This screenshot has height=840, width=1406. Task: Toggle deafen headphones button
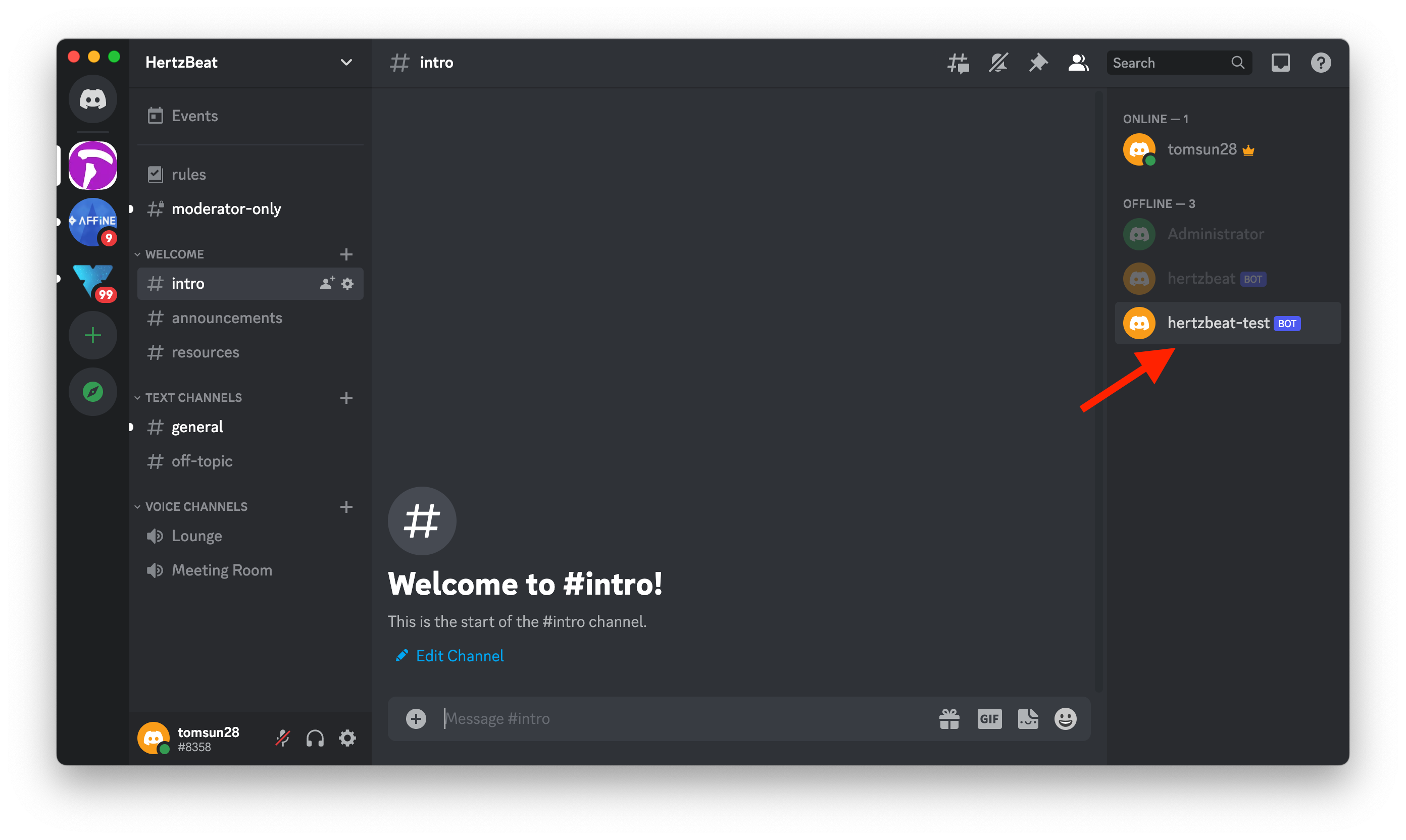[315, 738]
